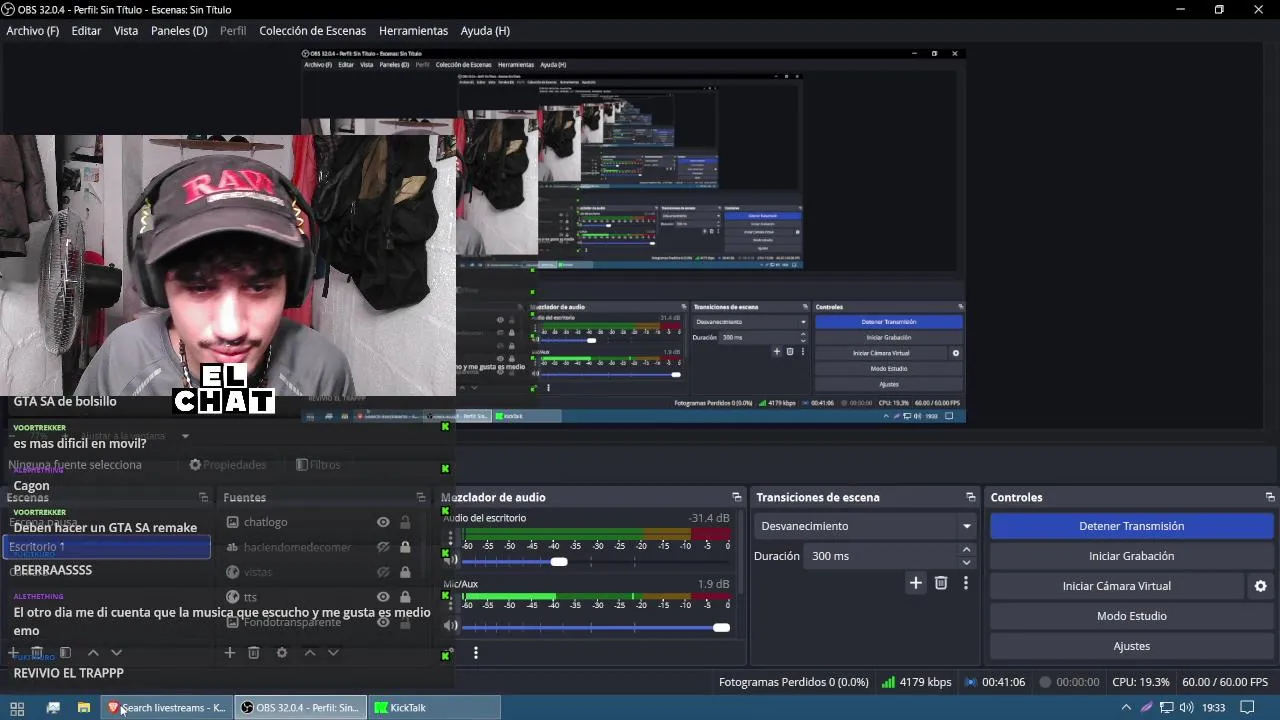The image size is (1280, 720).
Task: Move the source up in the Fuentes list
Action: (310, 652)
